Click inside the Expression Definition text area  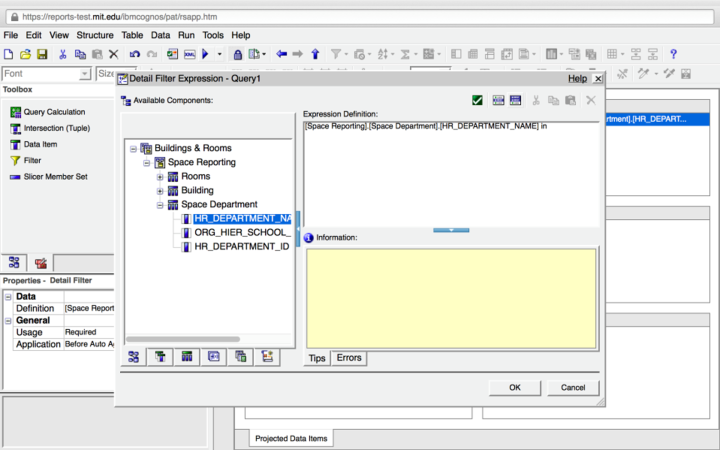[450, 175]
